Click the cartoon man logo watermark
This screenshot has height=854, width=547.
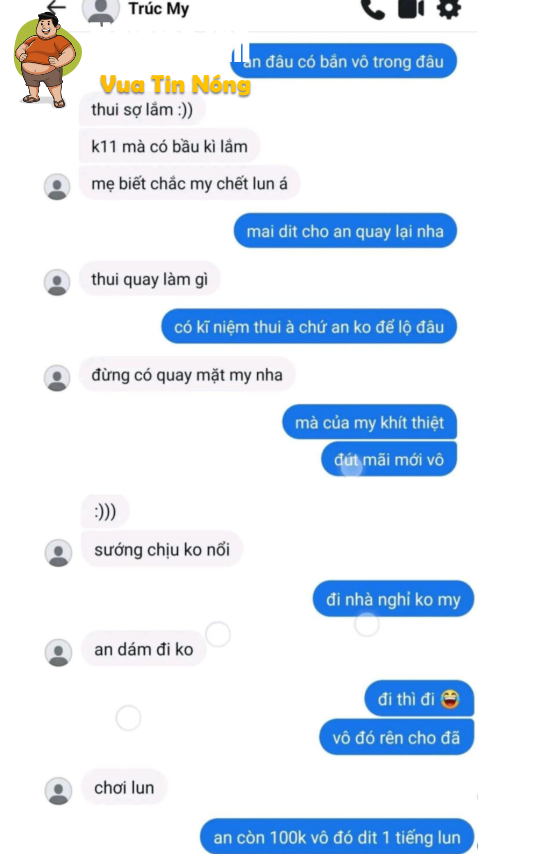pos(47,59)
